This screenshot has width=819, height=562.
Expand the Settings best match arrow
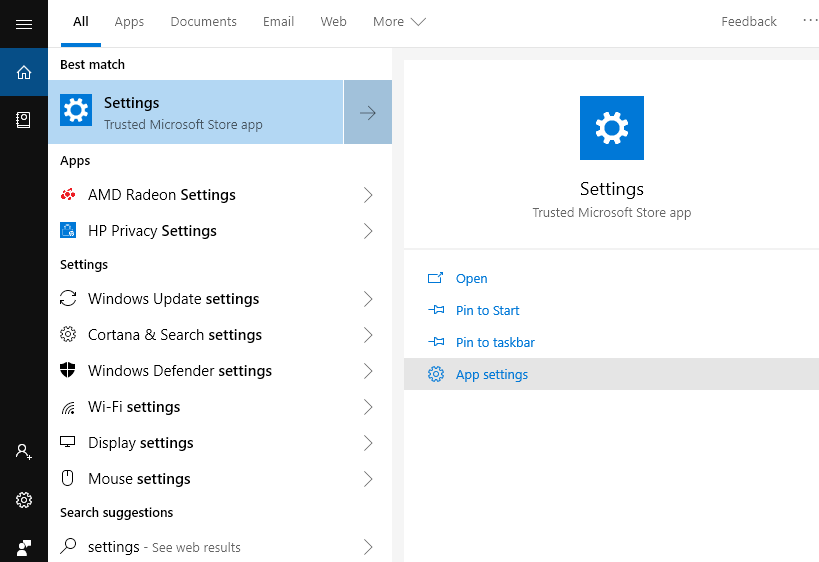point(368,113)
